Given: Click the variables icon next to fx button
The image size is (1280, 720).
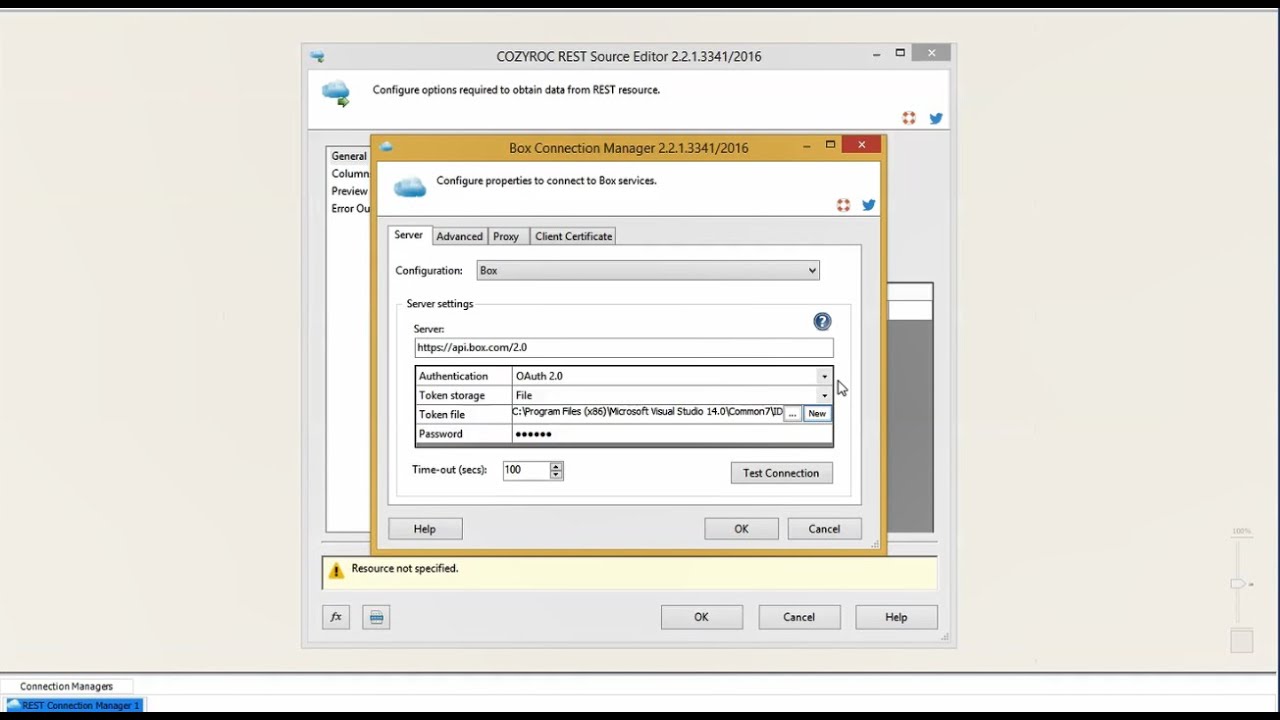Looking at the screenshot, I should click(x=376, y=617).
